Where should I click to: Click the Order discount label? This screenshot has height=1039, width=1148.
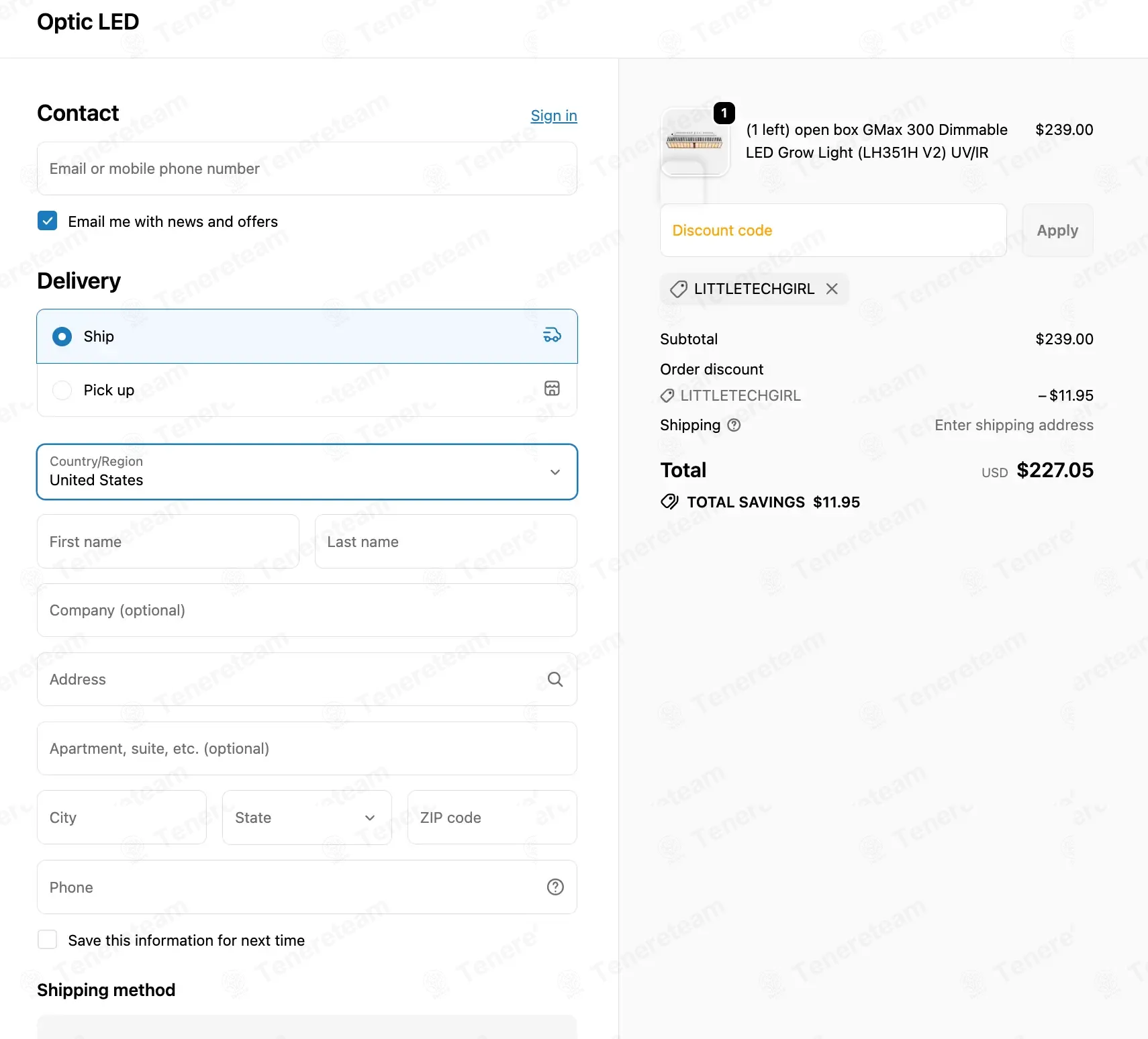[712, 369]
